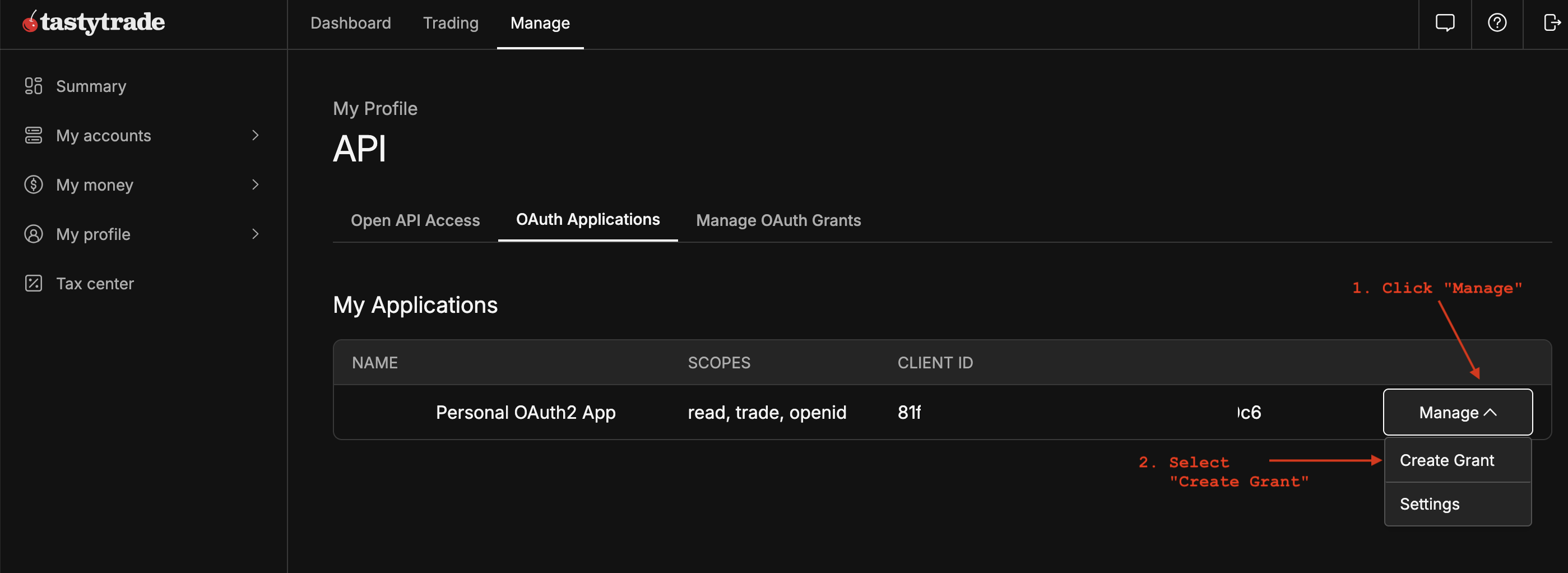Click the My accounts sidebar icon

pos(34,135)
